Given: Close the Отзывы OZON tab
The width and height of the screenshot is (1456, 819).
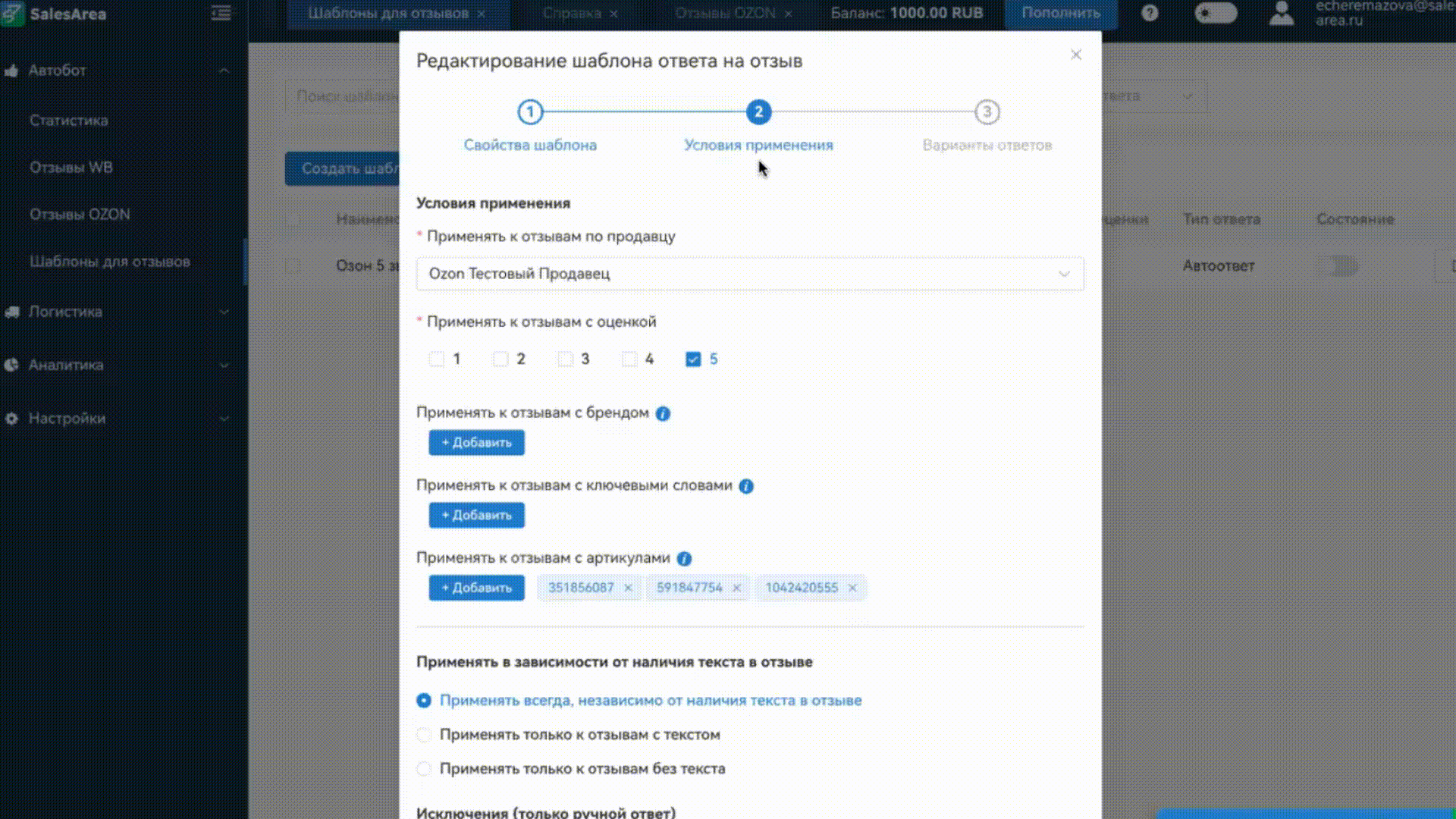Looking at the screenshot, I should point(789,14).
